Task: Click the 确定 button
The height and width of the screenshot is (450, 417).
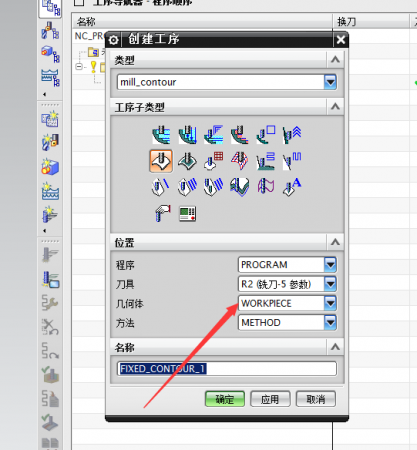Action: [x=225, y=399]
